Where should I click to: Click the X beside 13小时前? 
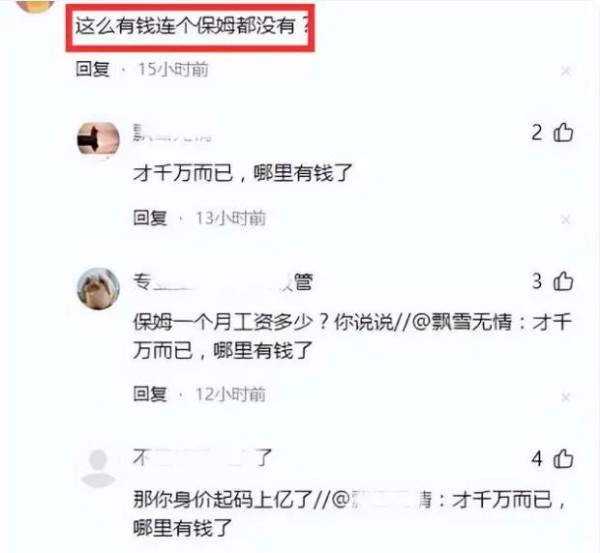(566, 220)
